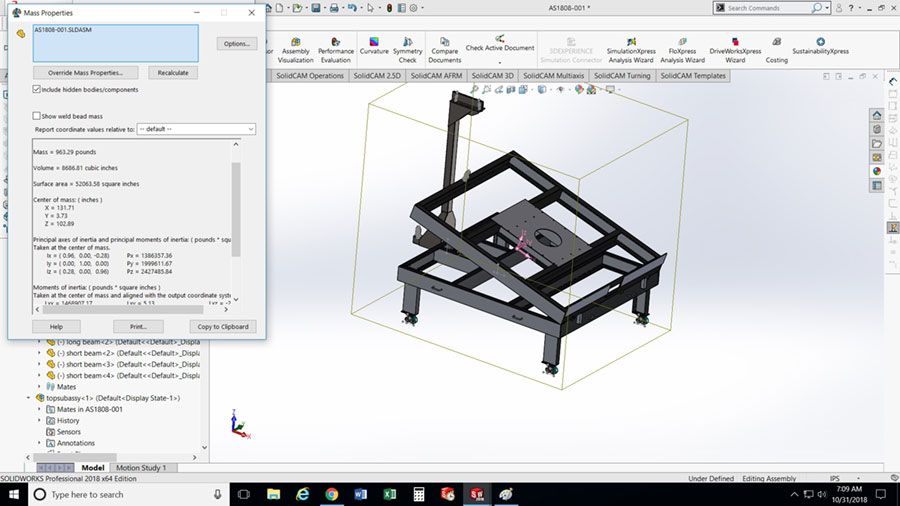Open SOLIDWORKS Resources home tab in task pane

(x=876, y=115)
